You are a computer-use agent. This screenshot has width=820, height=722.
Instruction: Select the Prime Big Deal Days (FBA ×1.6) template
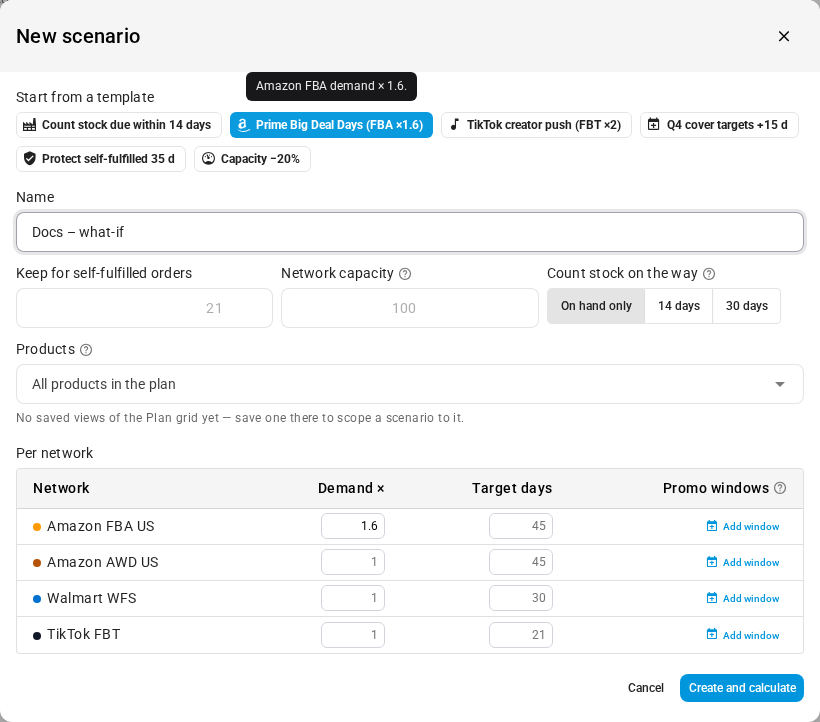(x=331, y=125)
